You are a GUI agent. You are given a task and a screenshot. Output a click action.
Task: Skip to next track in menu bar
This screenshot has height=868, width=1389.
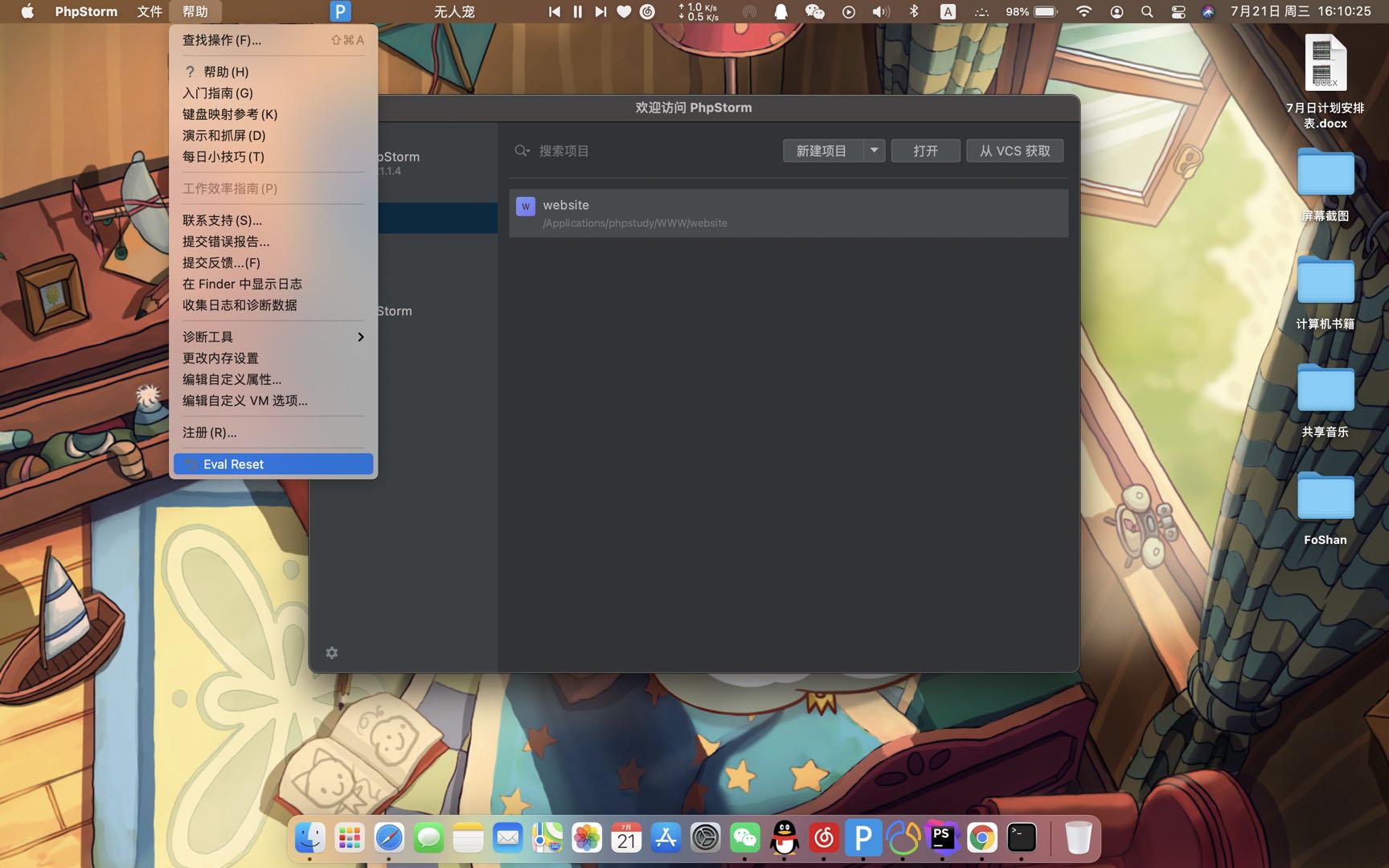coord(600,11)
